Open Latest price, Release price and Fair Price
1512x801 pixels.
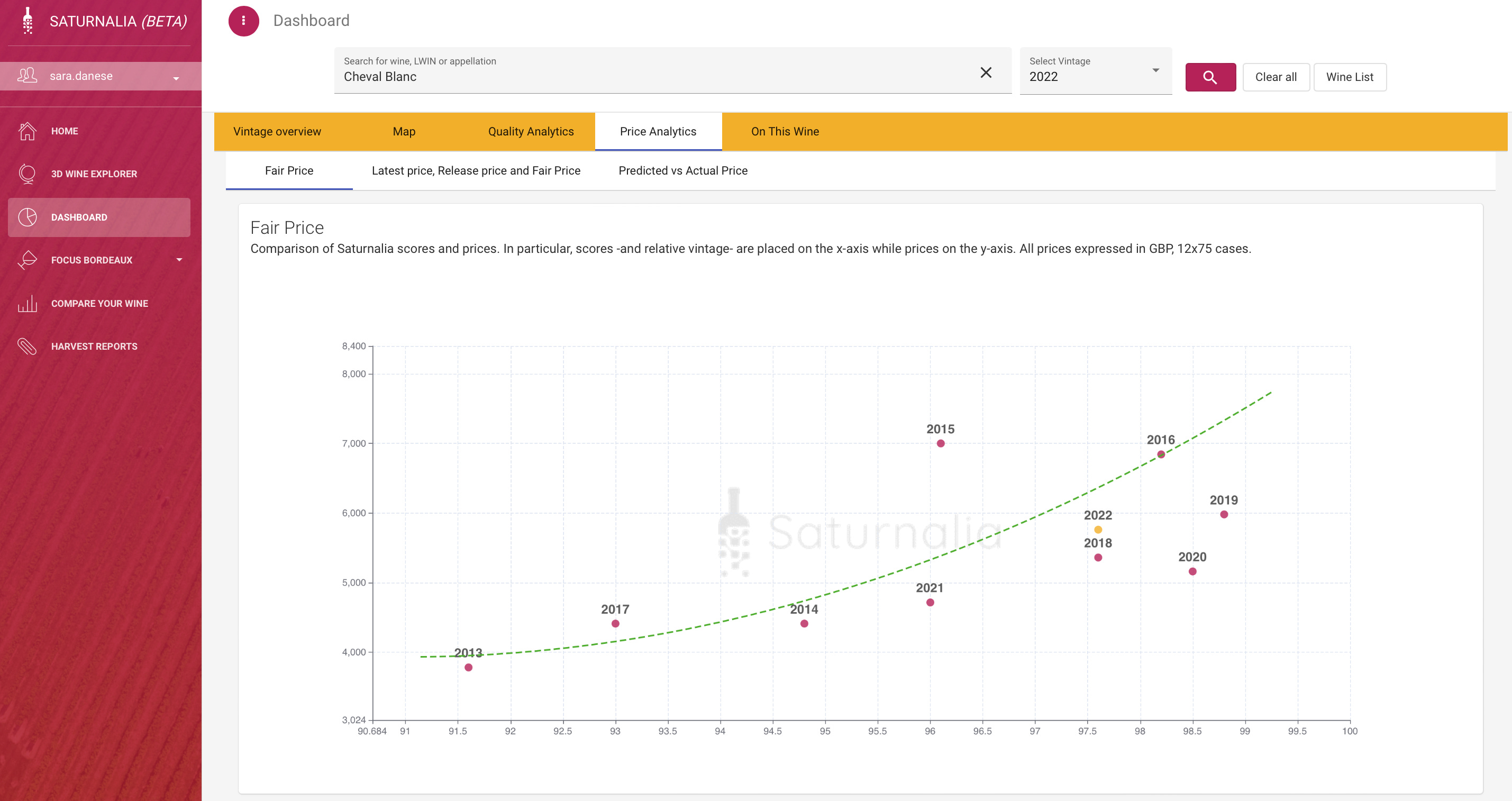coord(476,171)
